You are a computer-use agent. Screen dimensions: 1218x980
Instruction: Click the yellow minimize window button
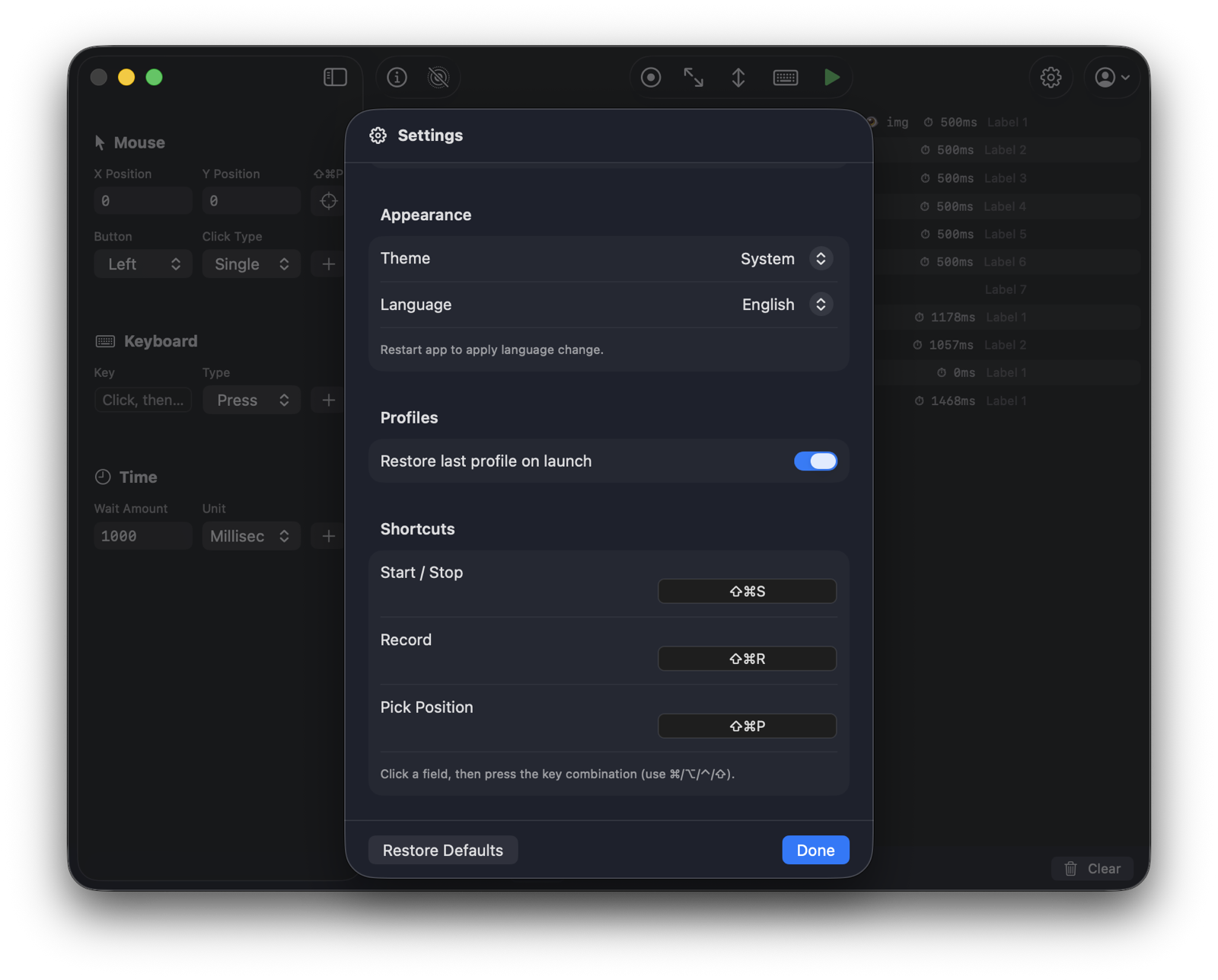126,77
